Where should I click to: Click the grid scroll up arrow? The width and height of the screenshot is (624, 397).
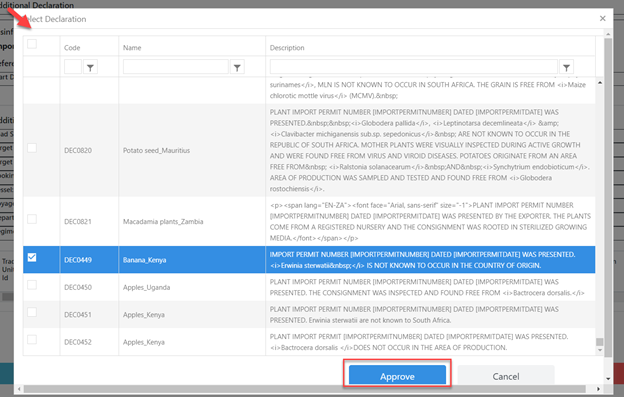600,83
